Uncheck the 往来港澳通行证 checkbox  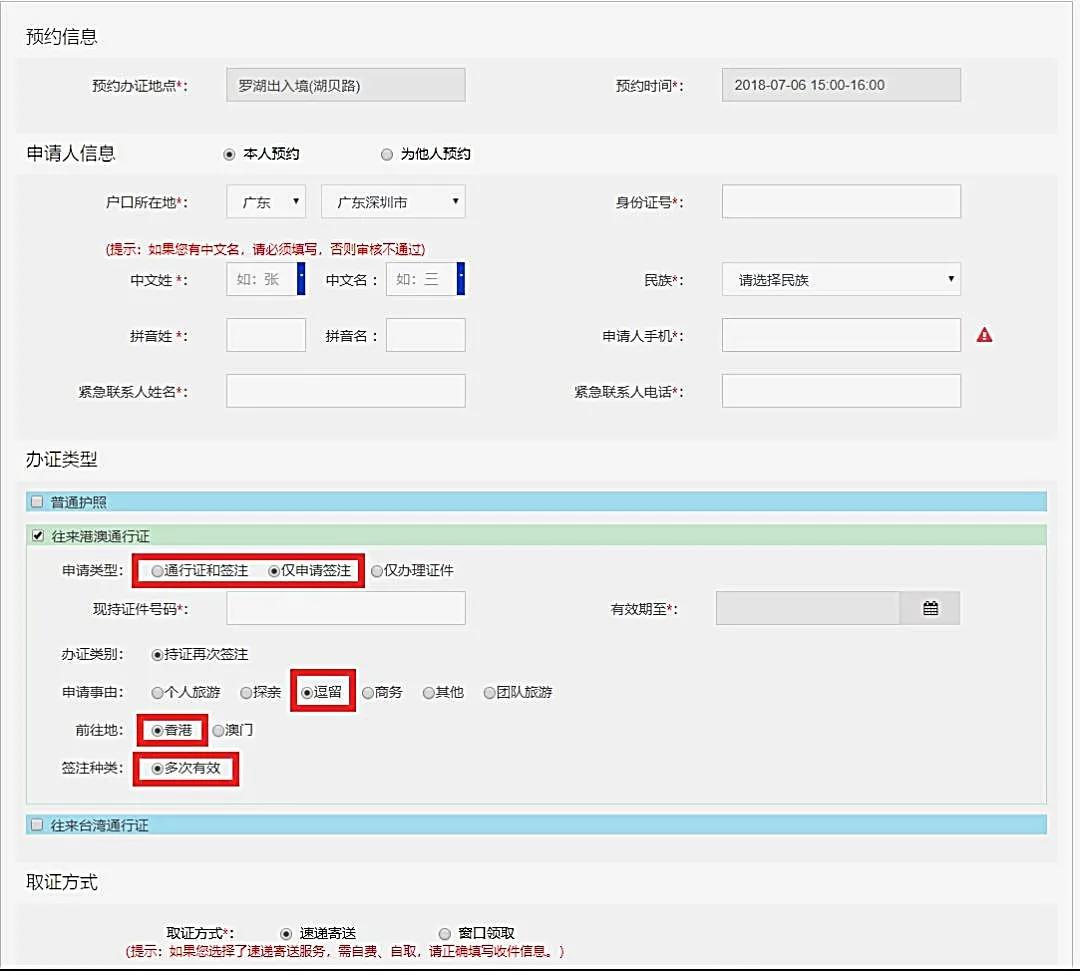[38, 537]
